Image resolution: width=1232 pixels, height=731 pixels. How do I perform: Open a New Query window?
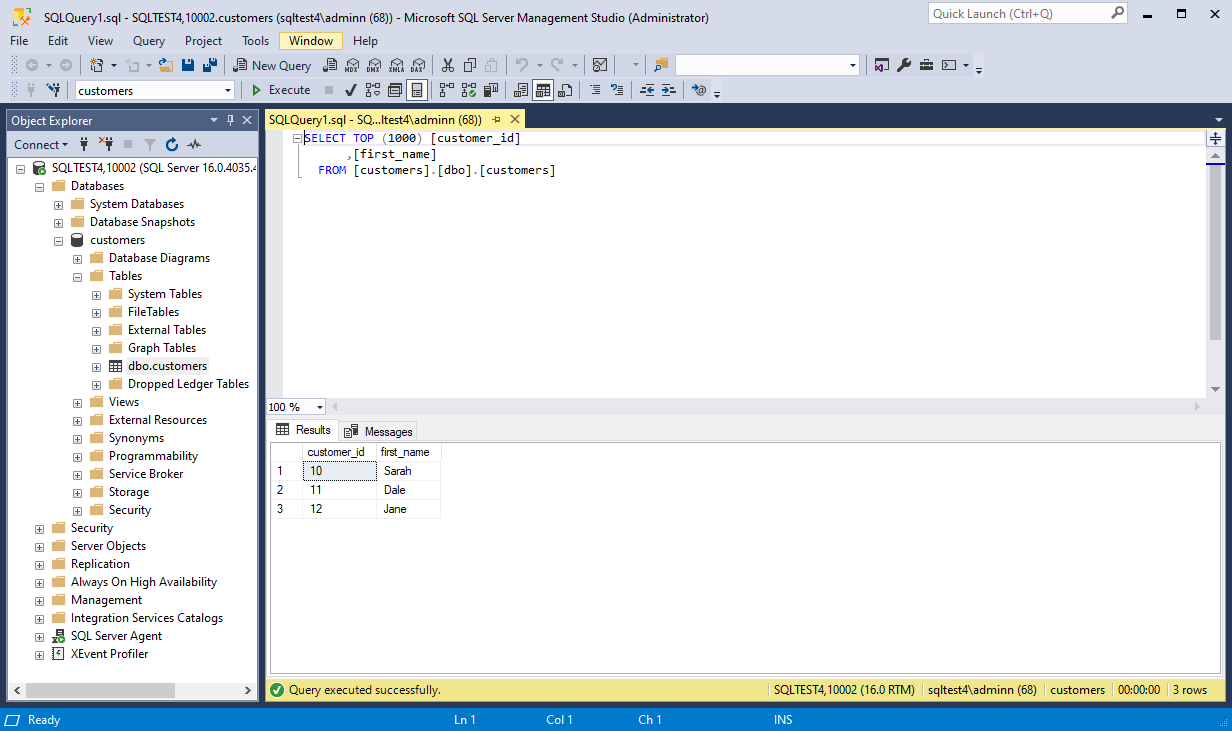pos(271,64)
